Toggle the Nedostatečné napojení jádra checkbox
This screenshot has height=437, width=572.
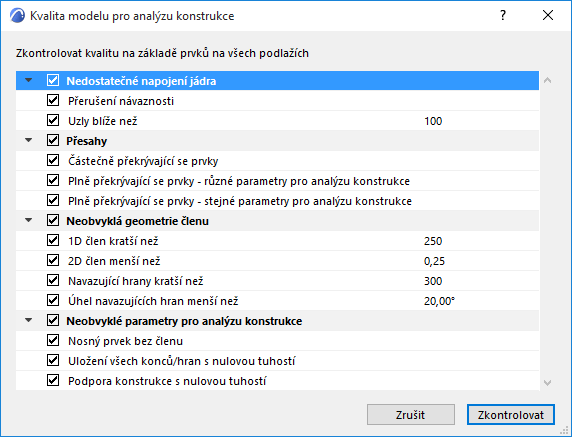coord(53,80)
